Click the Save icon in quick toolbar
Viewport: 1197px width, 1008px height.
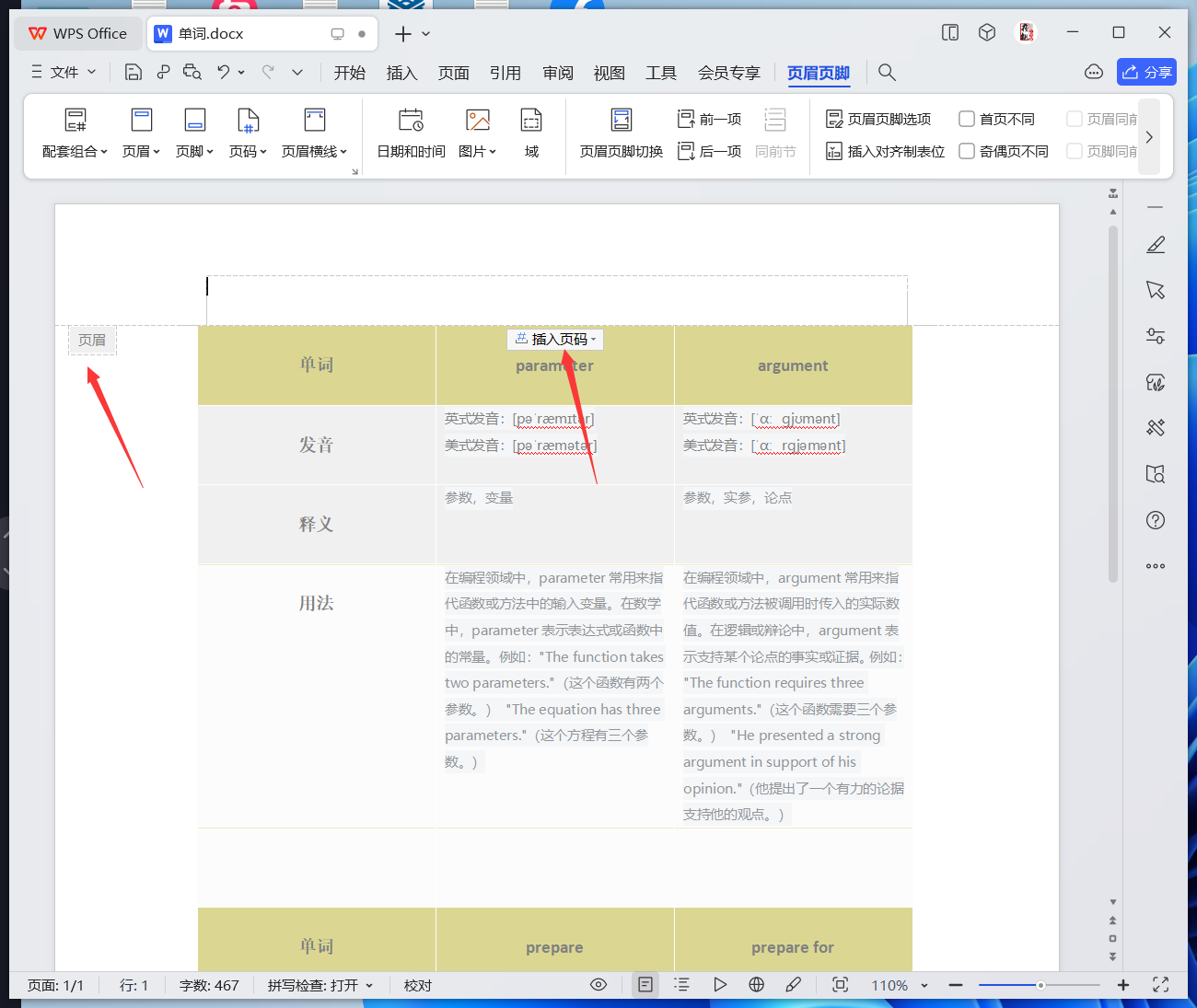tap(134, 72)
